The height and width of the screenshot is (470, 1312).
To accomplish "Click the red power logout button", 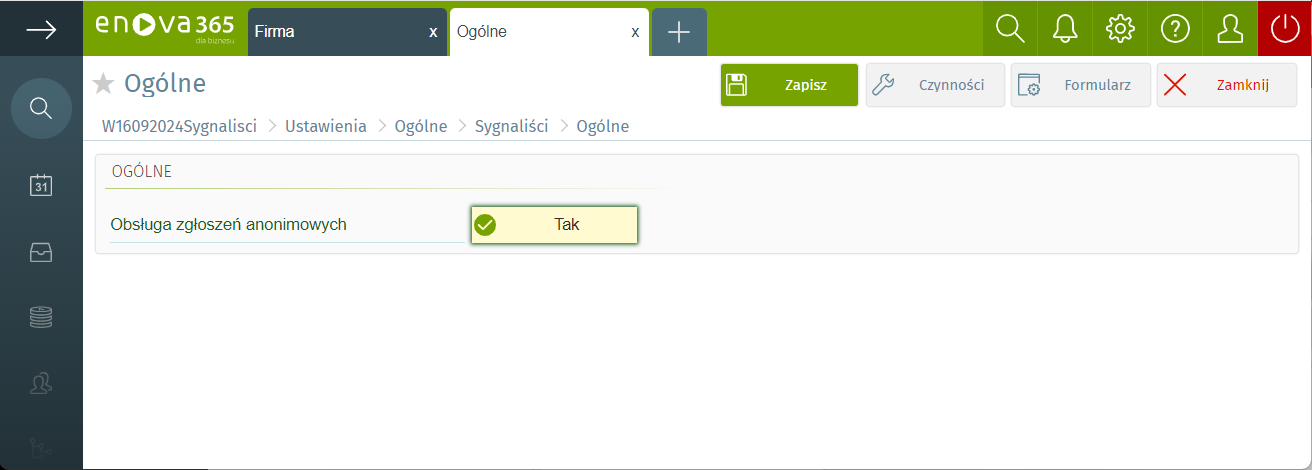I will click(1284, 30).
